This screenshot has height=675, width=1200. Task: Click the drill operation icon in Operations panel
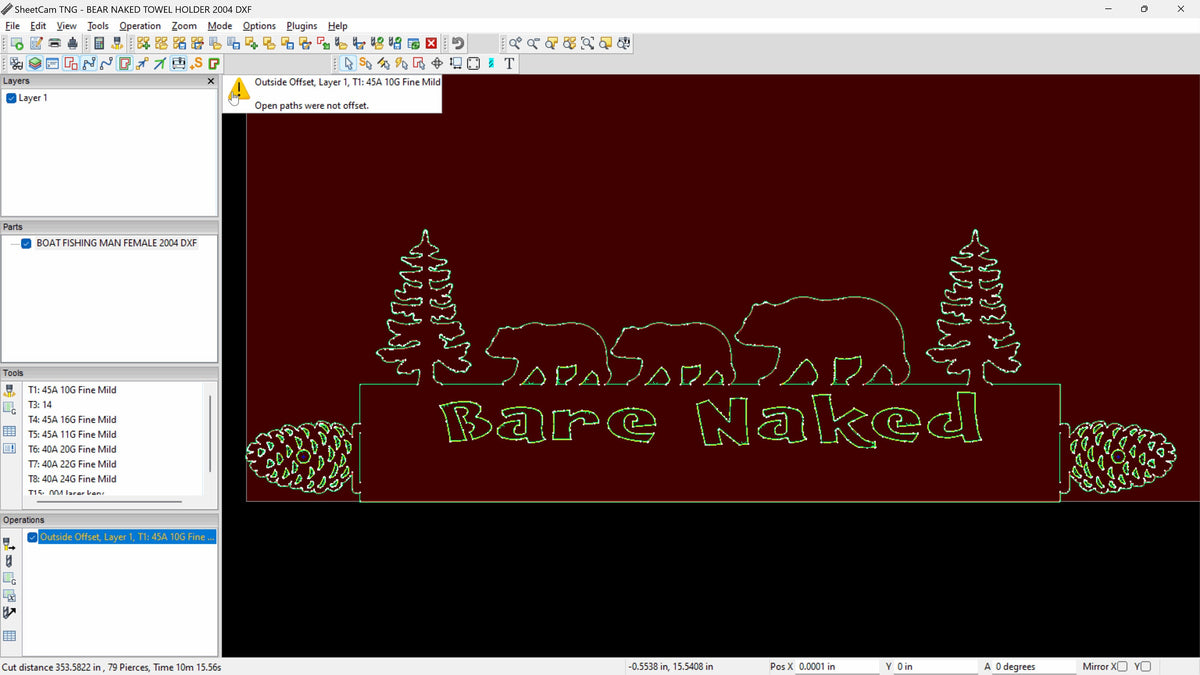pos(10,563)
